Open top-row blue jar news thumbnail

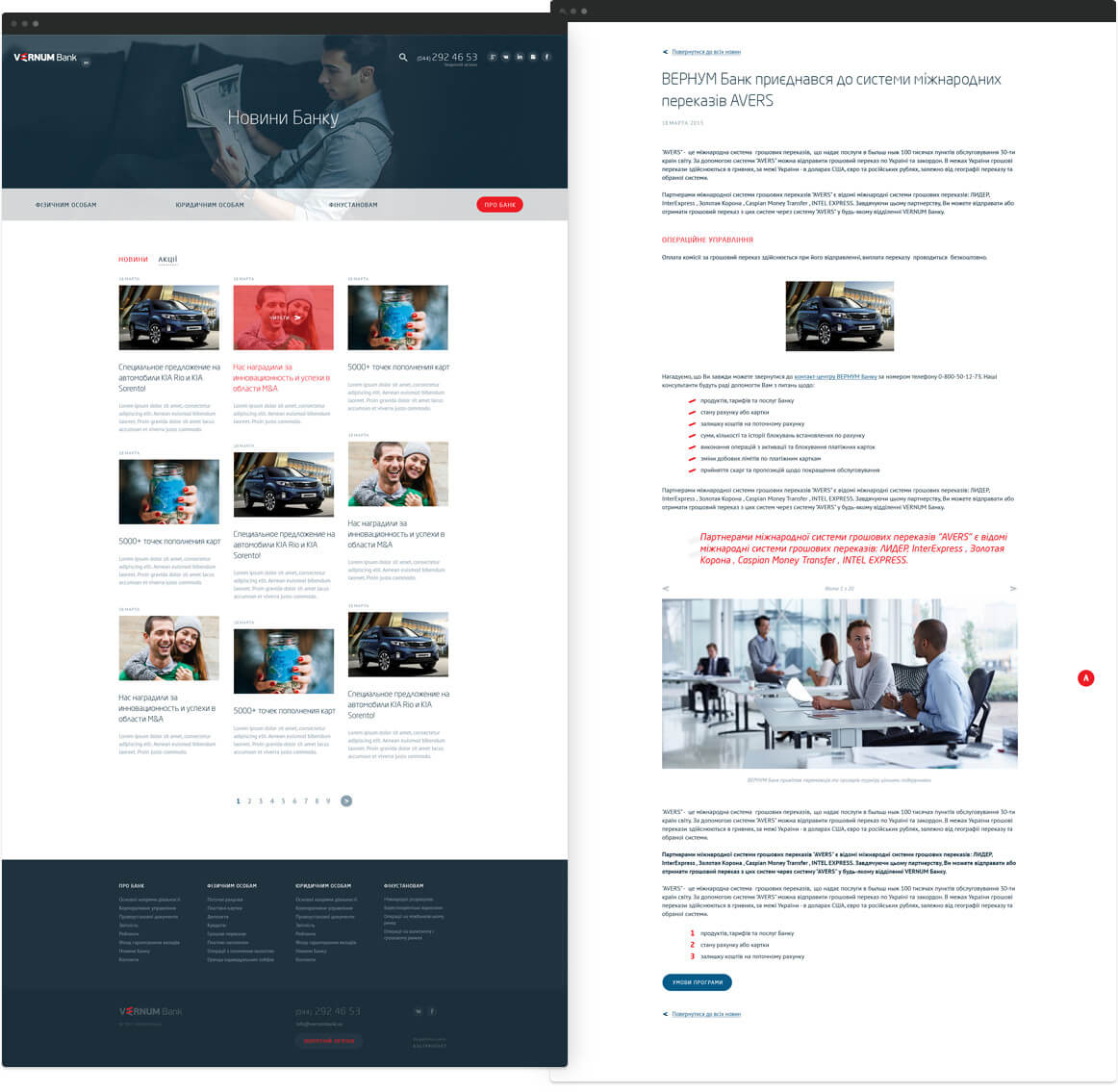coord(398,317)
